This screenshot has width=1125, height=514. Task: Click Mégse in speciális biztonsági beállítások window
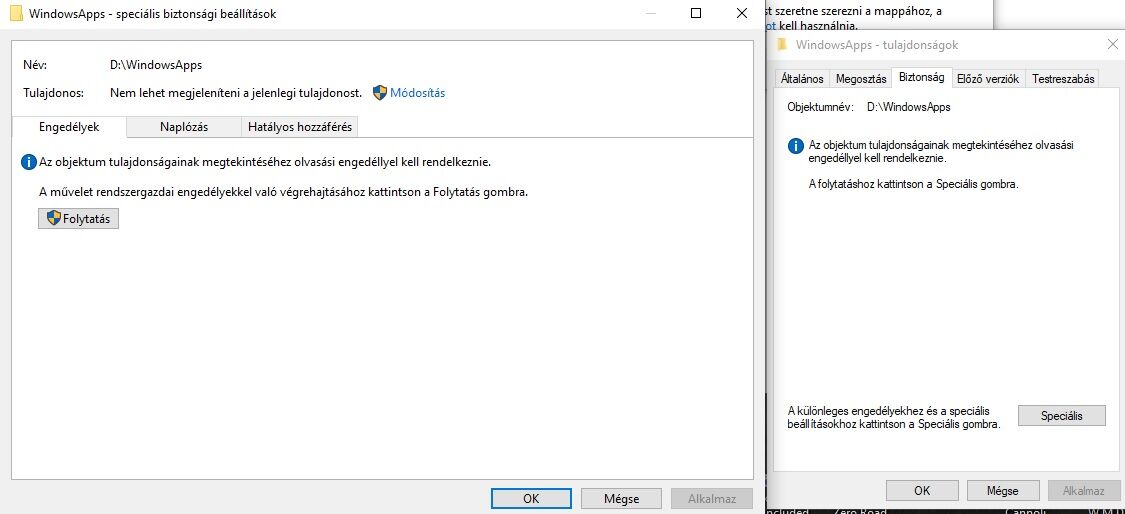click(621, 498)
